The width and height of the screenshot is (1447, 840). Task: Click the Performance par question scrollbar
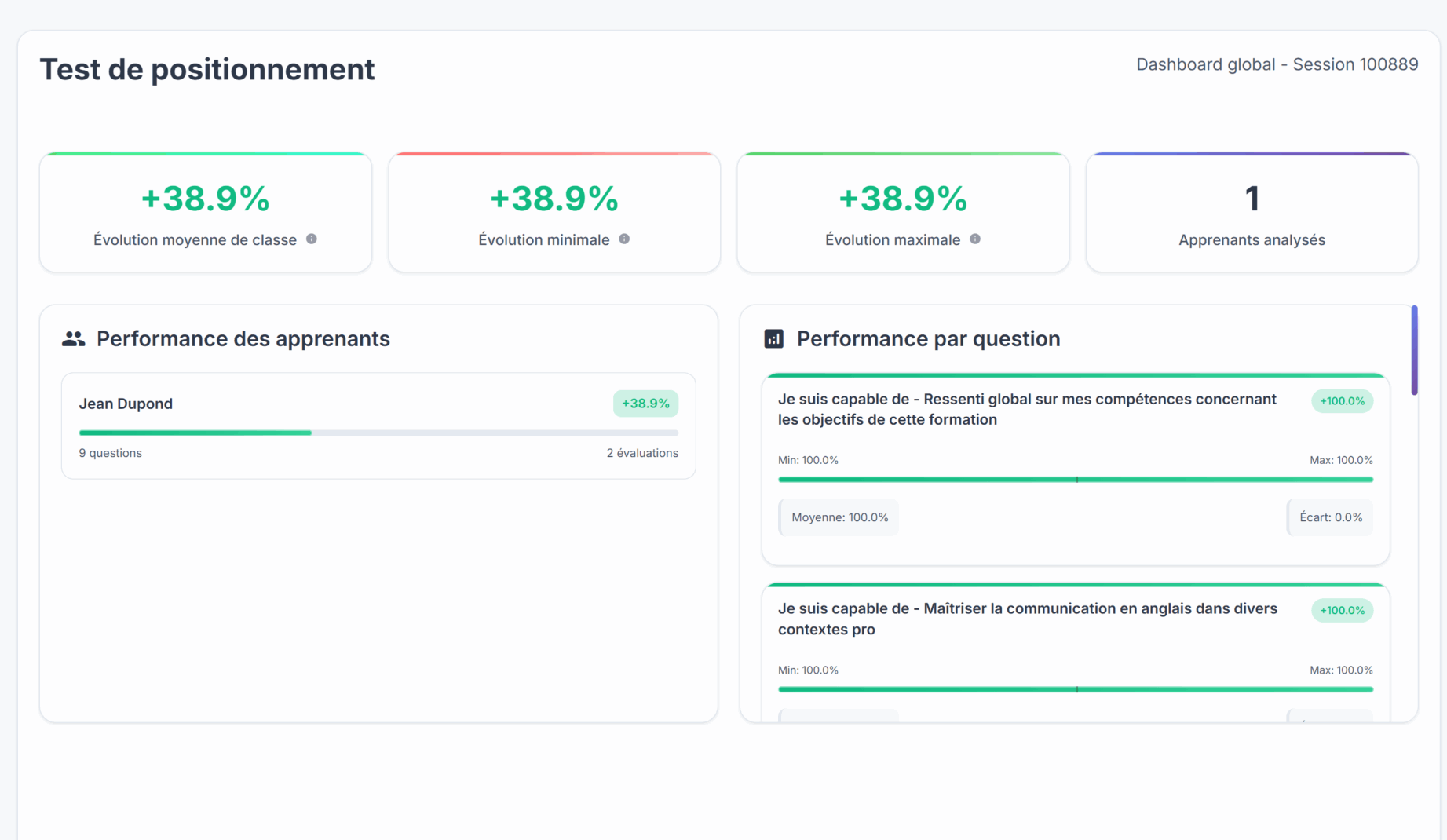click(1414, 350)
